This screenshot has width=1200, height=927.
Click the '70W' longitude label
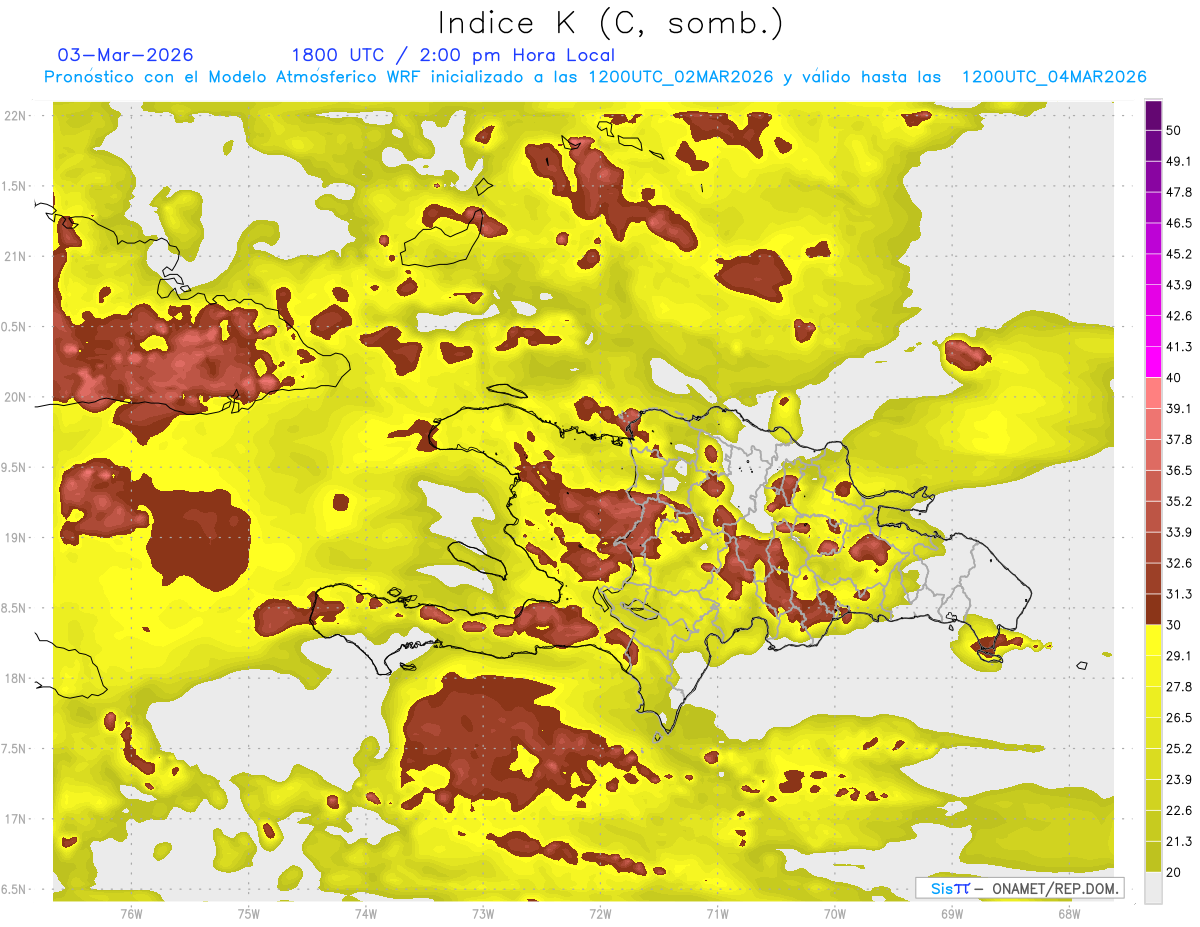click(x=835, y=913)
